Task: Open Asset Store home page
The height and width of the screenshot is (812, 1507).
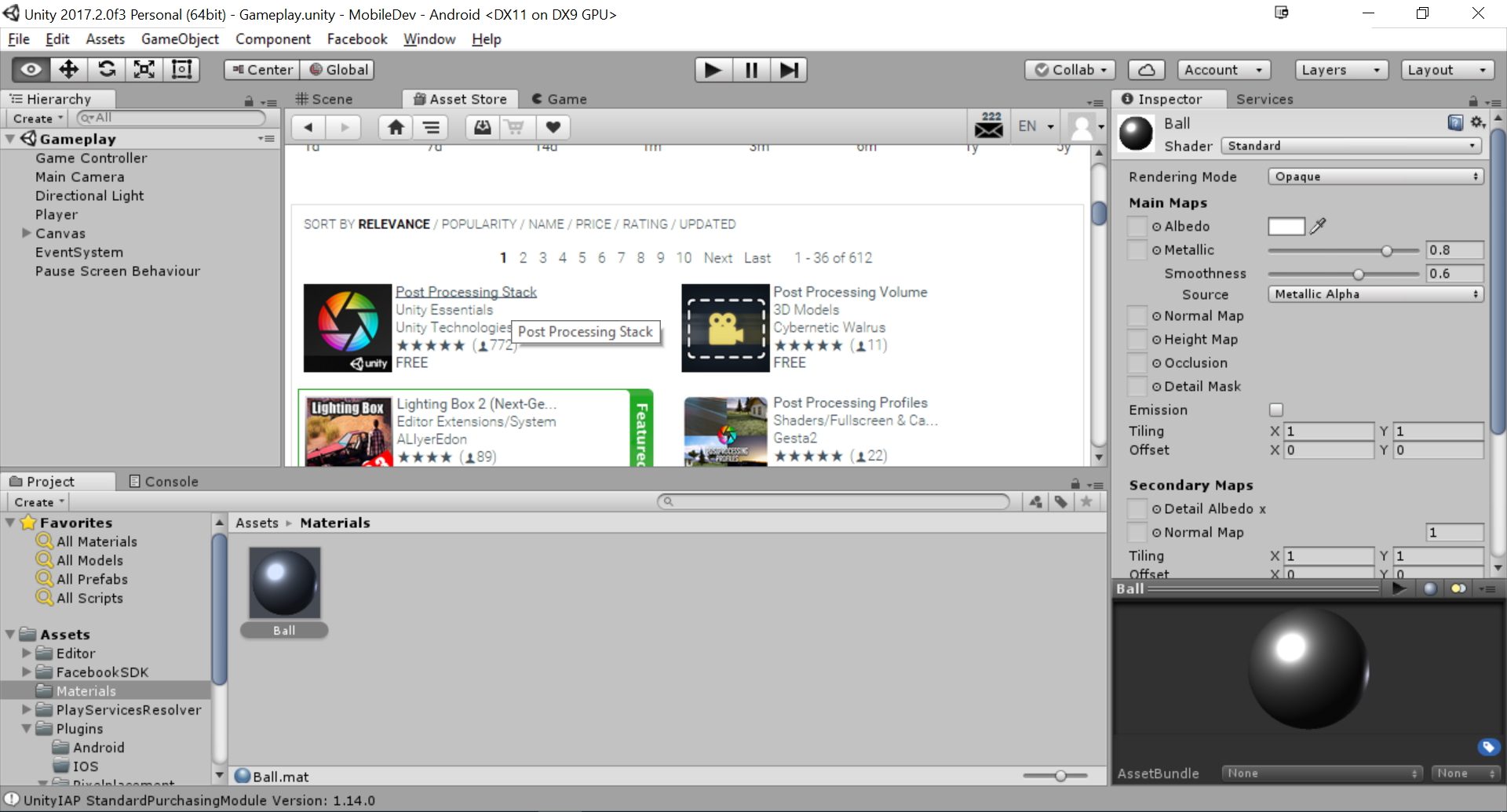Action: click(x=396, y=127)
